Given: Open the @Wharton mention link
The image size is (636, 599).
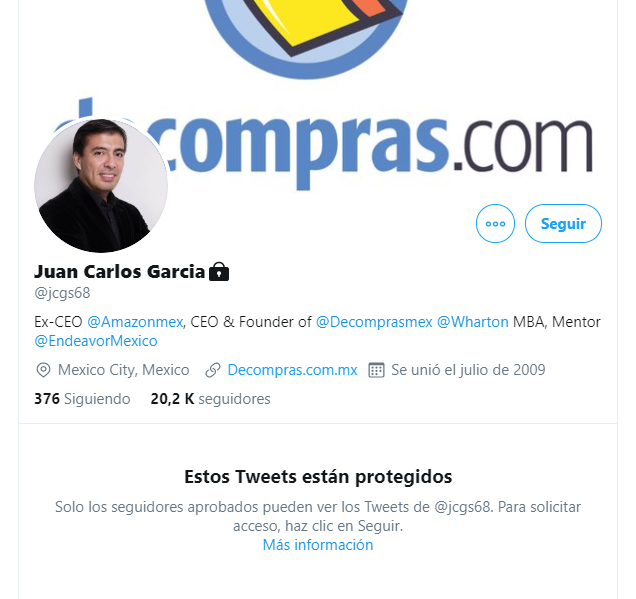Looking at the screenshot, I should pyautogui.click(x=473, y=322).
